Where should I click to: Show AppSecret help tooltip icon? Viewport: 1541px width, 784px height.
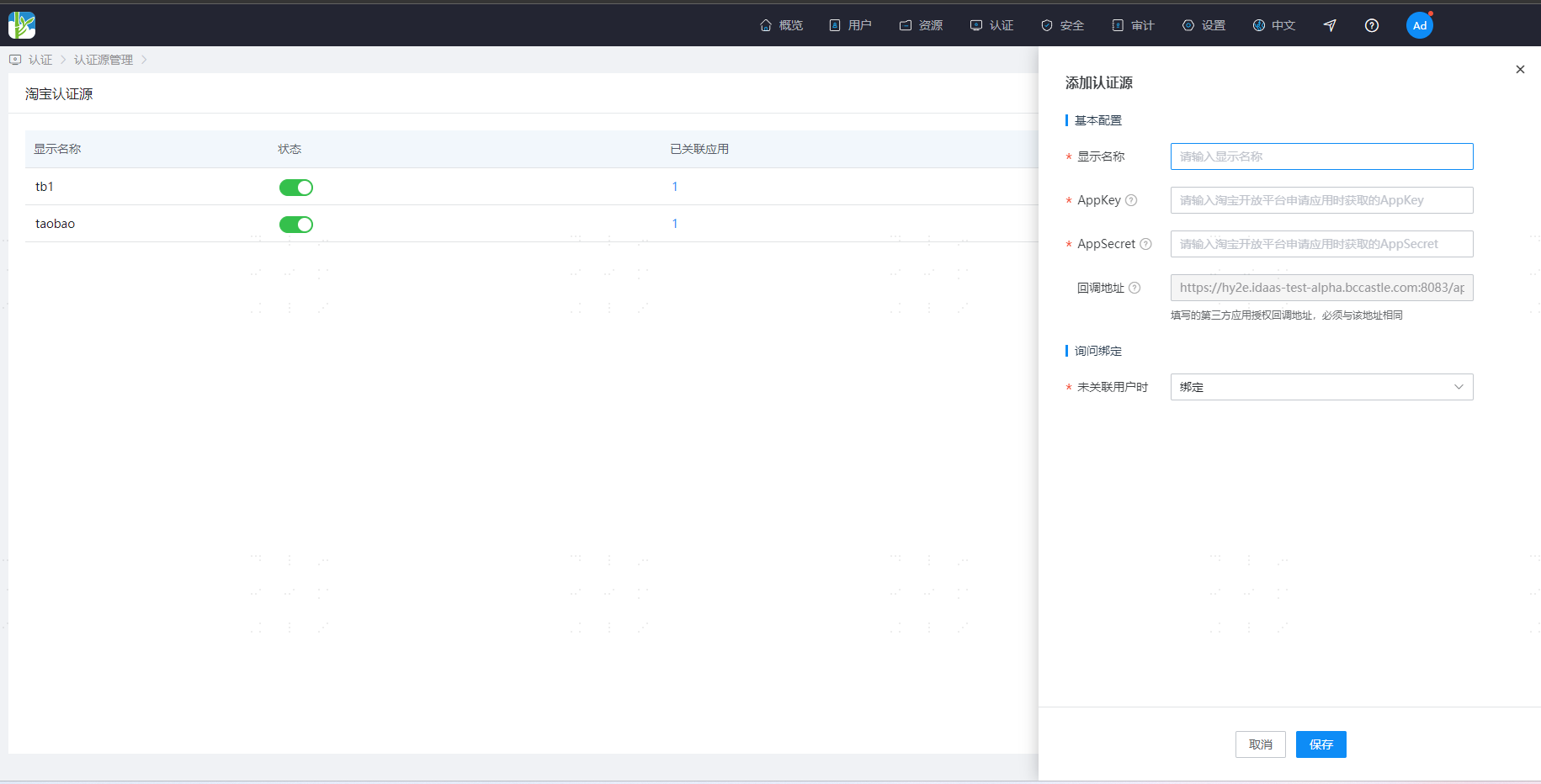[1145, 244]
